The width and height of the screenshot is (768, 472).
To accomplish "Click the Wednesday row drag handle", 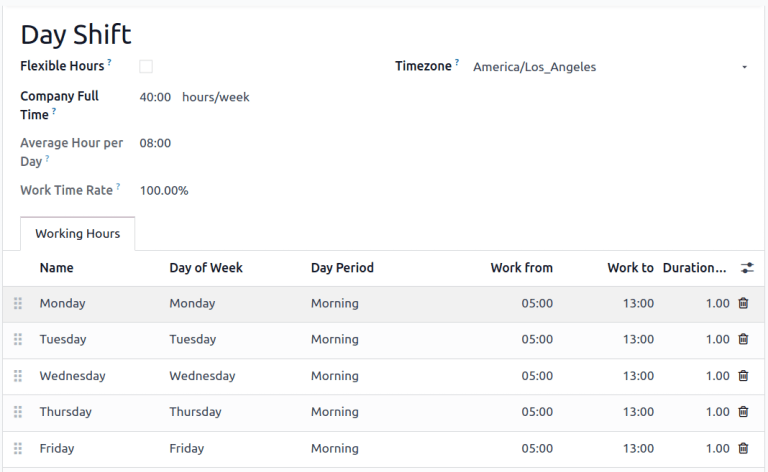I will pos(18,376).
